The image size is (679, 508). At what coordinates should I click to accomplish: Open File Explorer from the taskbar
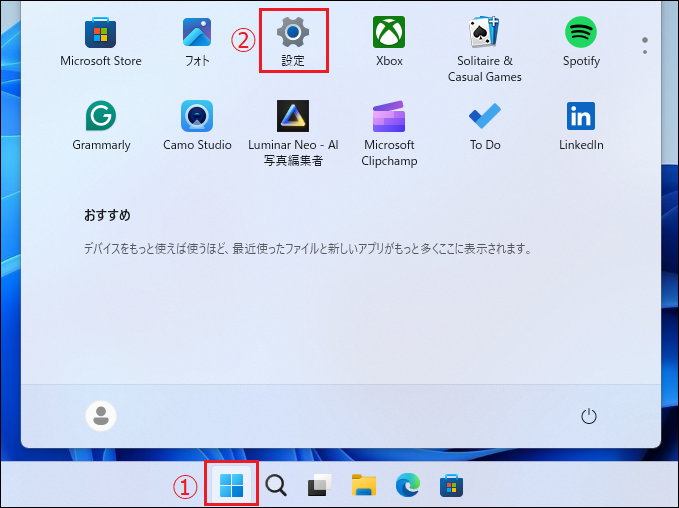pos(363,486)
